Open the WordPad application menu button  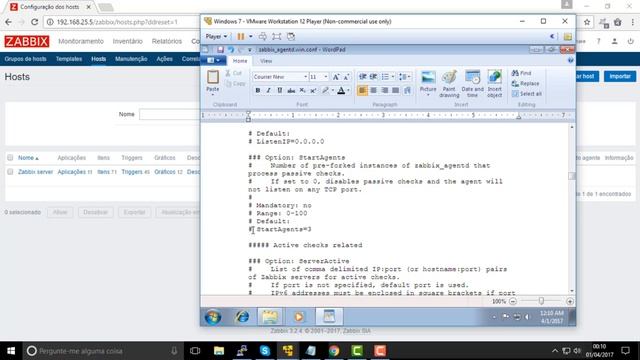point(213,60)
